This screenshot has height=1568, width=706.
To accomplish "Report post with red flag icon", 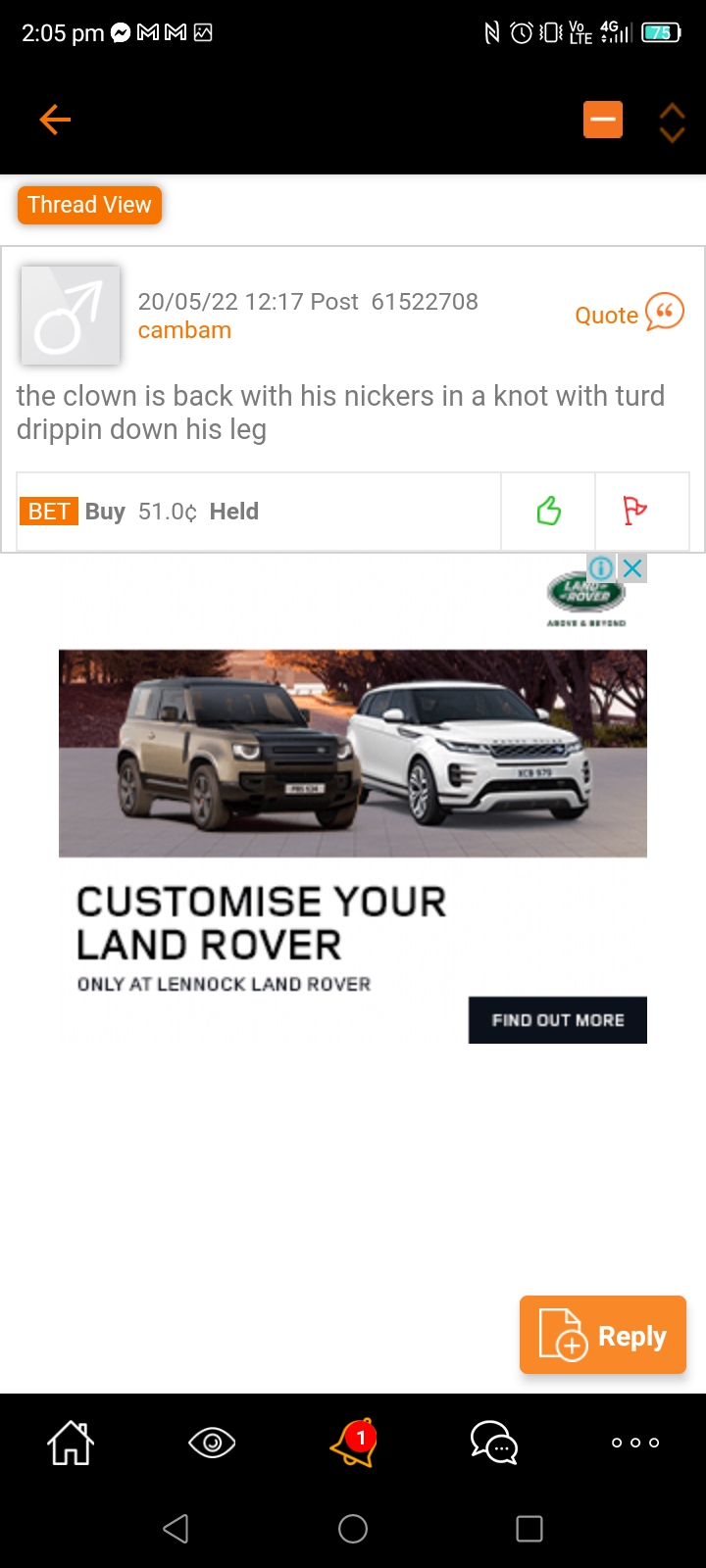I will (x=635, y=511).
